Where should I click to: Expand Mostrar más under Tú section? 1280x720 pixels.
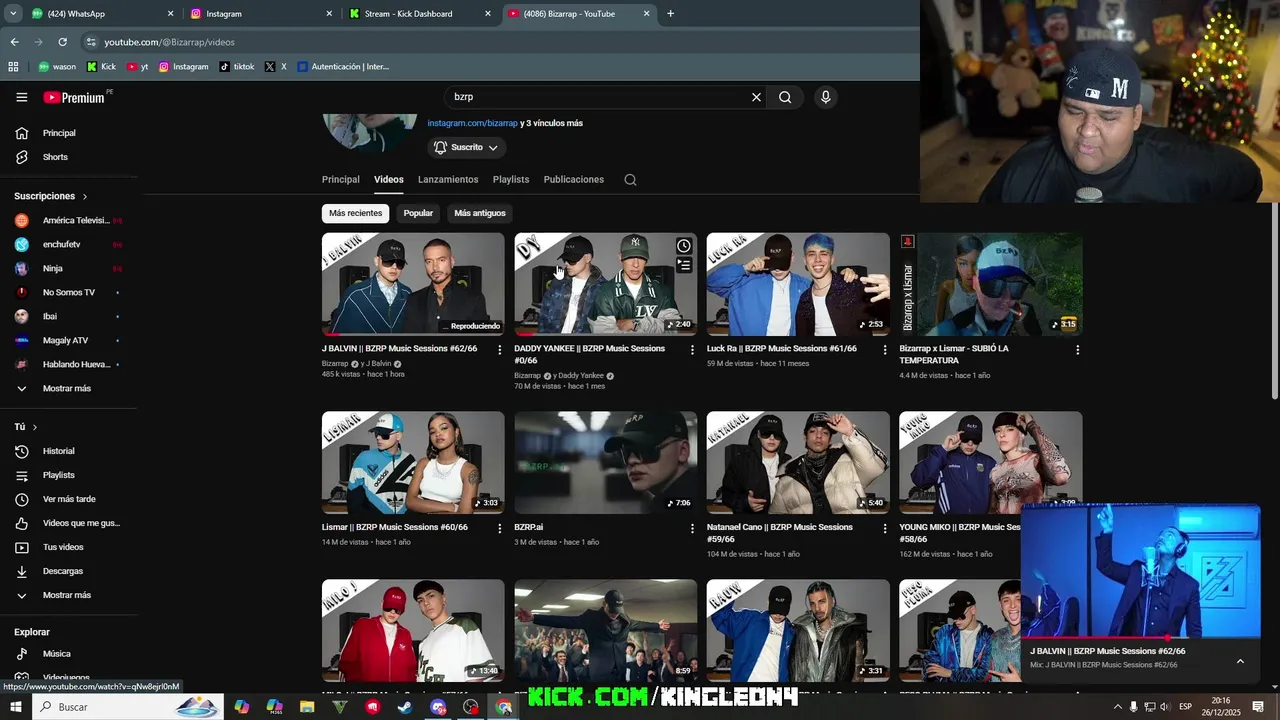pyautogui.click(x=68, y=595)
